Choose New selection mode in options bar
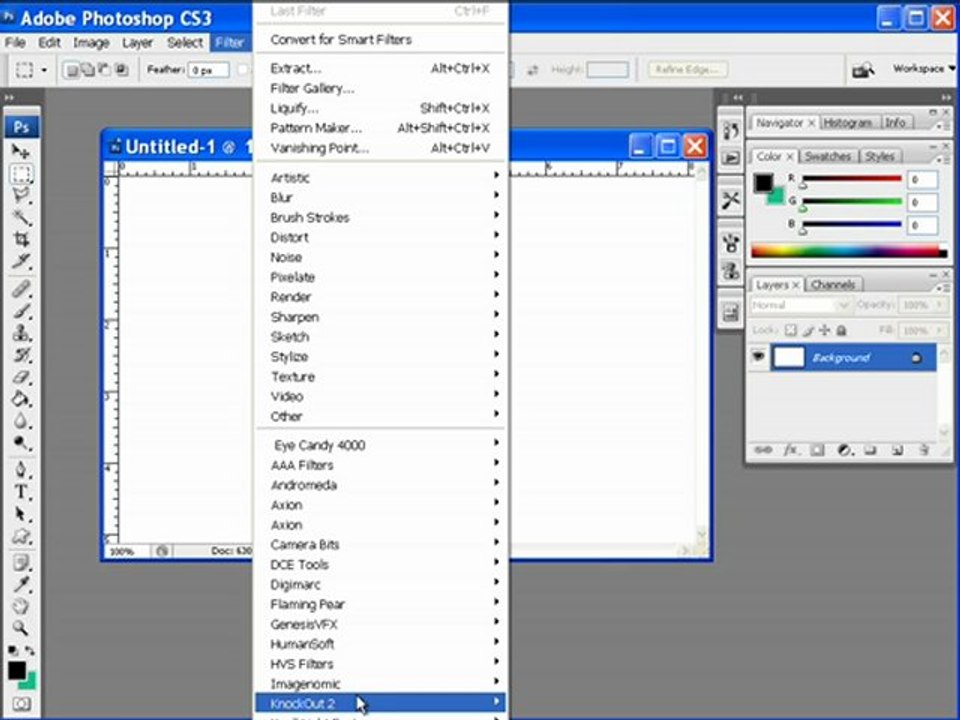This screenshot has width=960, height=720. point(72,70)
